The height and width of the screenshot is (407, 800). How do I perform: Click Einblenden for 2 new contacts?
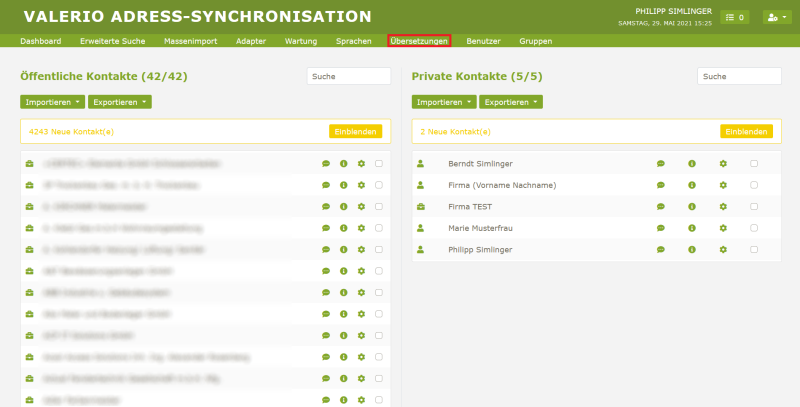pos(746,132)
